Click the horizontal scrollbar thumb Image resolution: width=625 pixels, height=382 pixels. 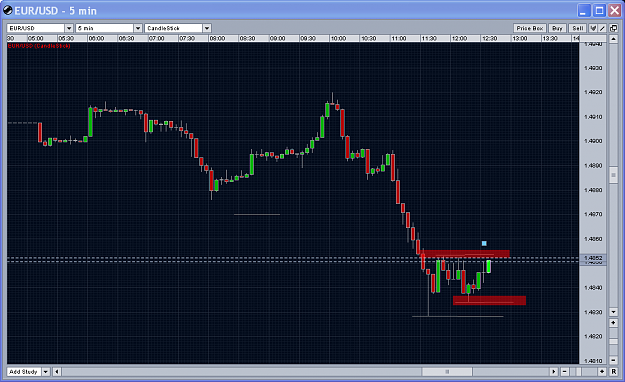[447, 372]
